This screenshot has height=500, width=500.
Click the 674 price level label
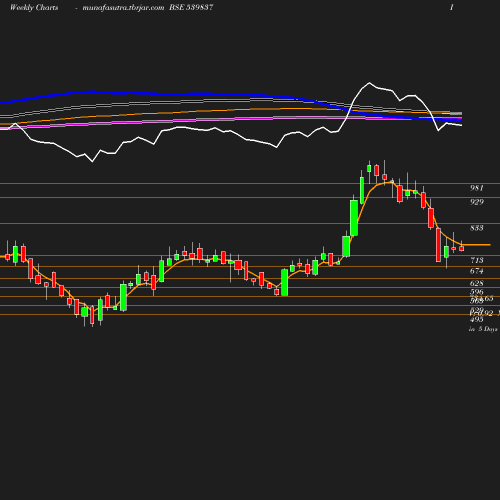(x=477, y=271)
